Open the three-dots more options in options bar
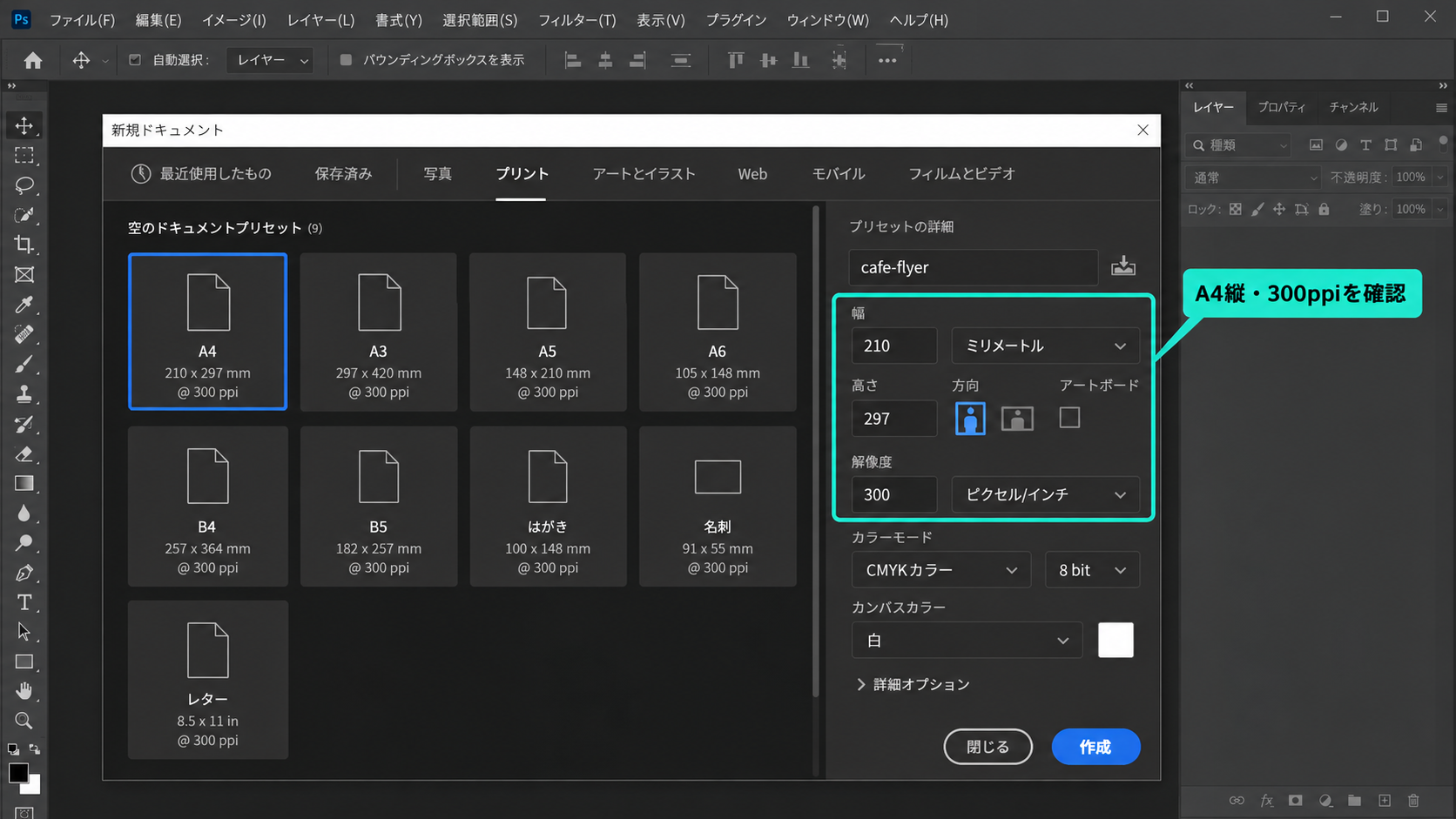1456x819 pixels. click(887, 60)
